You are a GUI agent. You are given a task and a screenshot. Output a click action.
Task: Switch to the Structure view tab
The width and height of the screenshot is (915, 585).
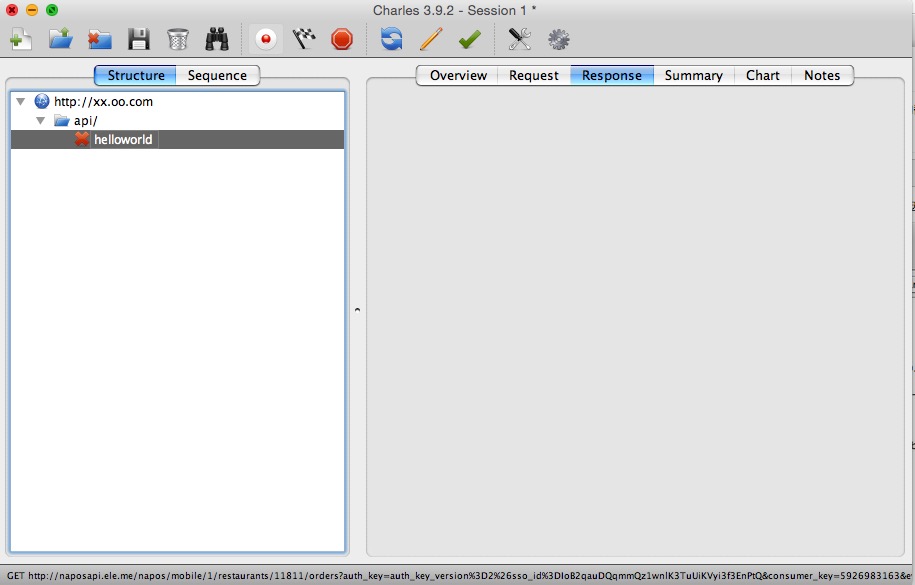coord(135,75)
